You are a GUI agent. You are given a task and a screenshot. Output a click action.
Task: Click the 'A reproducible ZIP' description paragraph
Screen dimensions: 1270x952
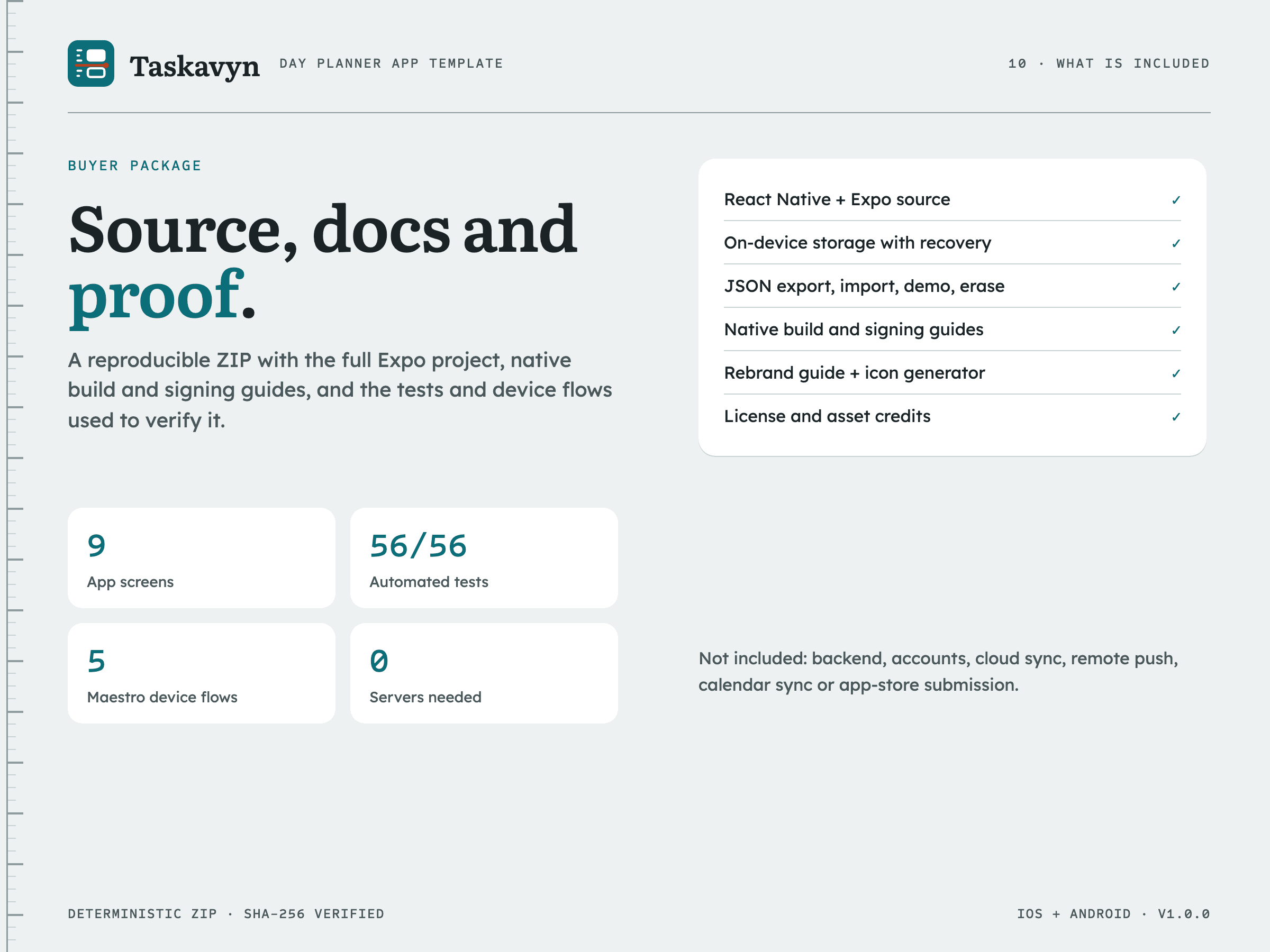(x=340, y=390)
